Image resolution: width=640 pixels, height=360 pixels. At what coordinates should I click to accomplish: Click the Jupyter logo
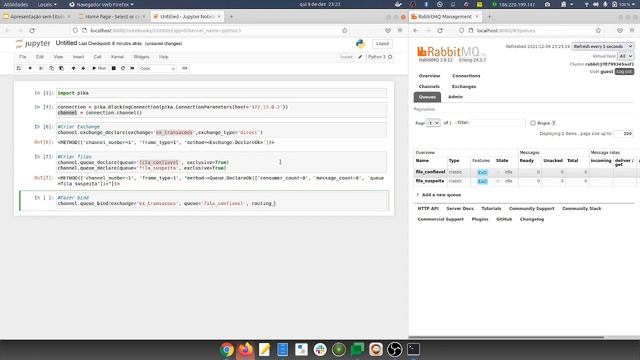pyautogui.click(x=33, y=43)
